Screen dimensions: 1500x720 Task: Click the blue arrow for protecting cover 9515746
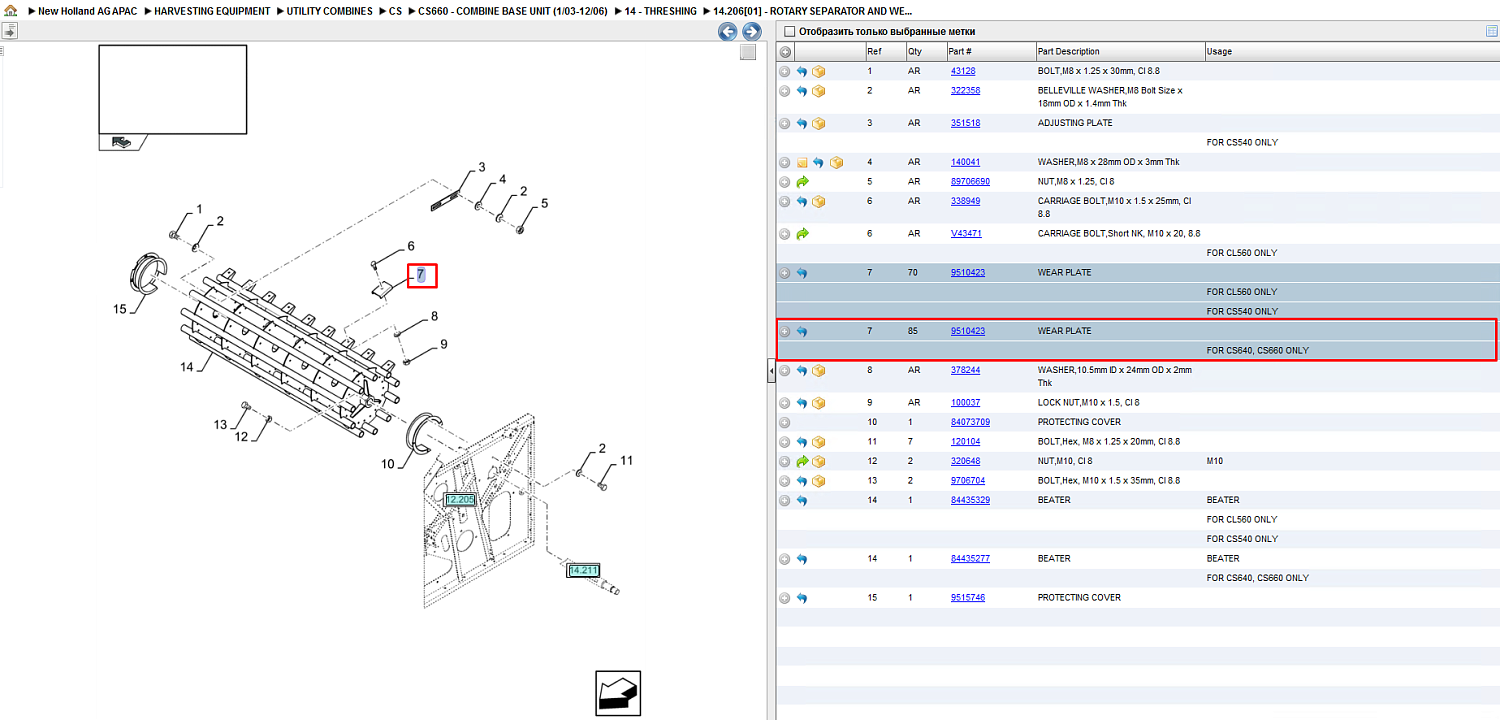pos(802,598)
